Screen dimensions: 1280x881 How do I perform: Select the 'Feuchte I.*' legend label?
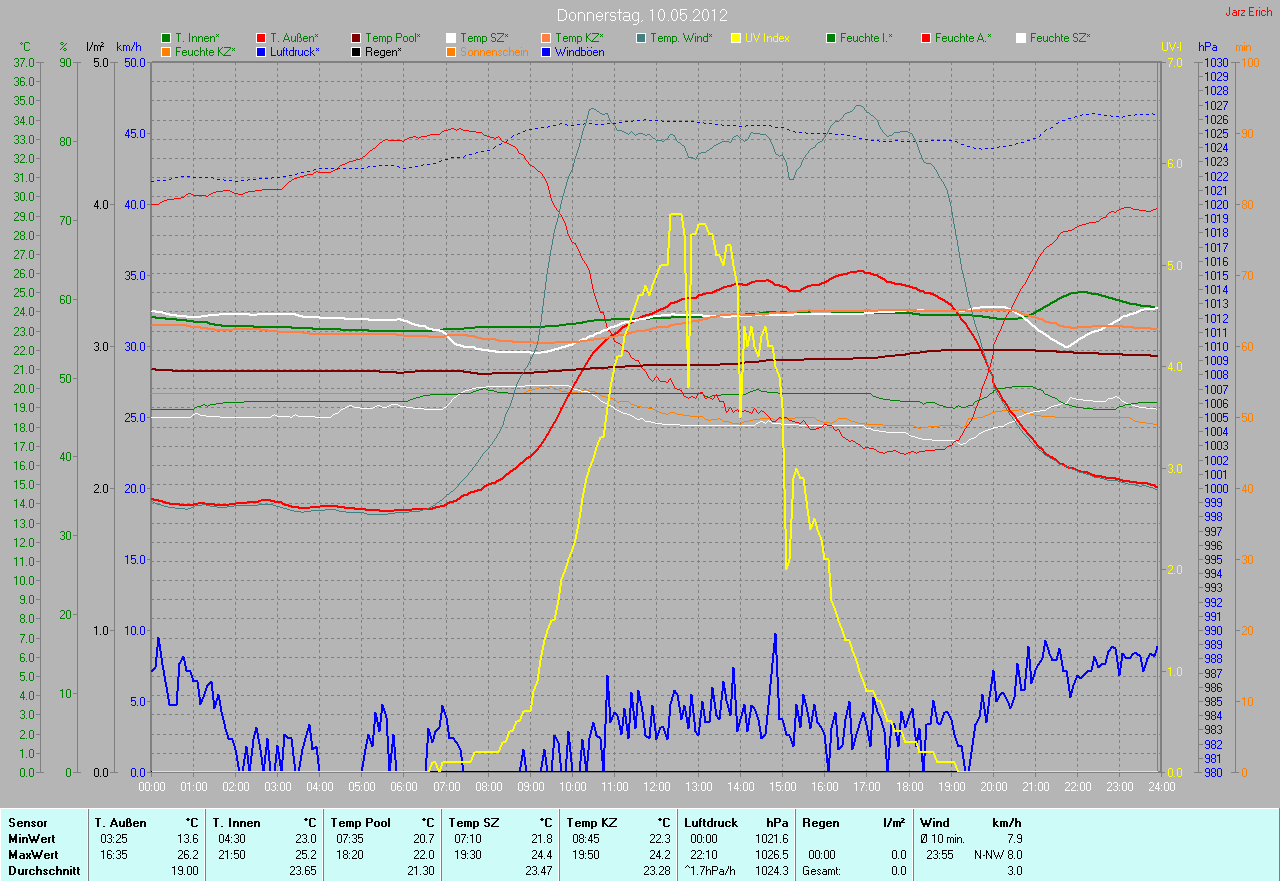(x=866, y=38)
